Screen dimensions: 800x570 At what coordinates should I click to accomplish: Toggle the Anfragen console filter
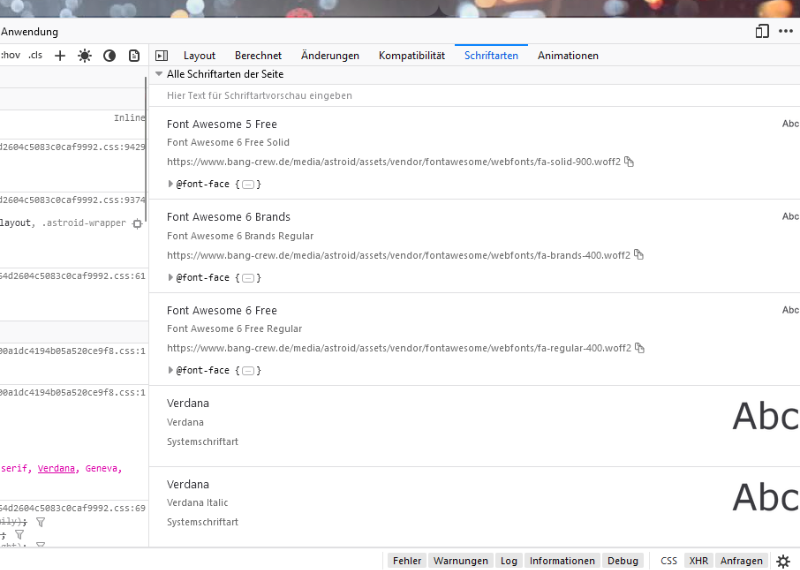click(741, 561)
